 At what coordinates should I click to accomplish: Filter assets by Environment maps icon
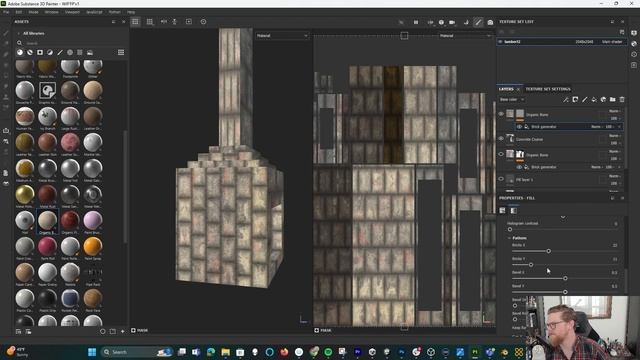[90, 52]
